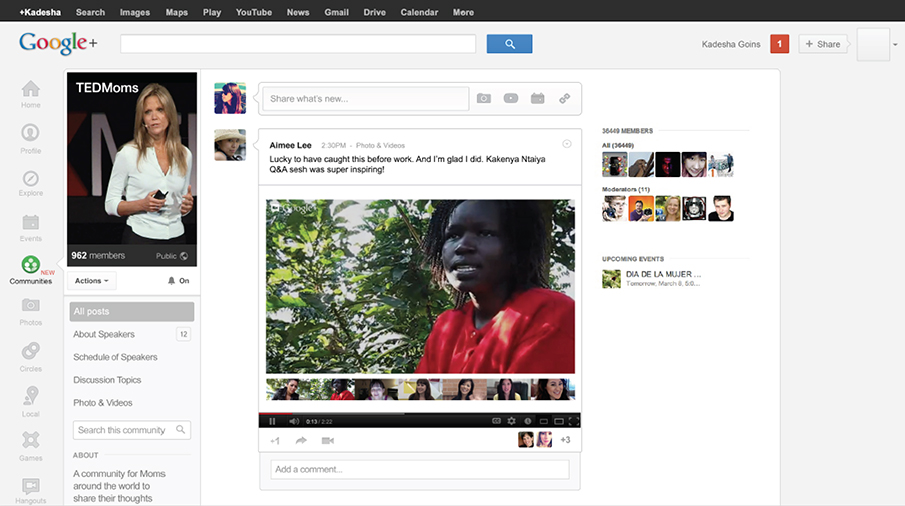
Task: View All (36449) members list
Action: tap(618, 145)
